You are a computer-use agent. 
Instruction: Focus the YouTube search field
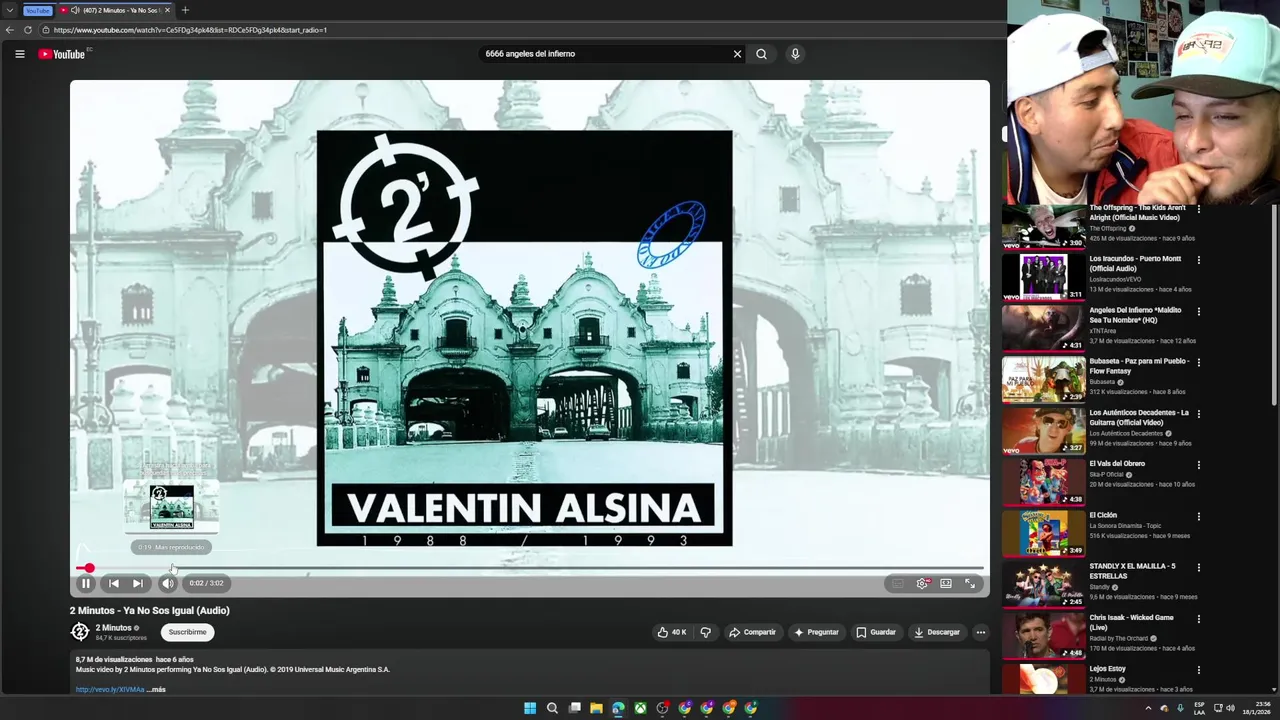click(605, 54)
